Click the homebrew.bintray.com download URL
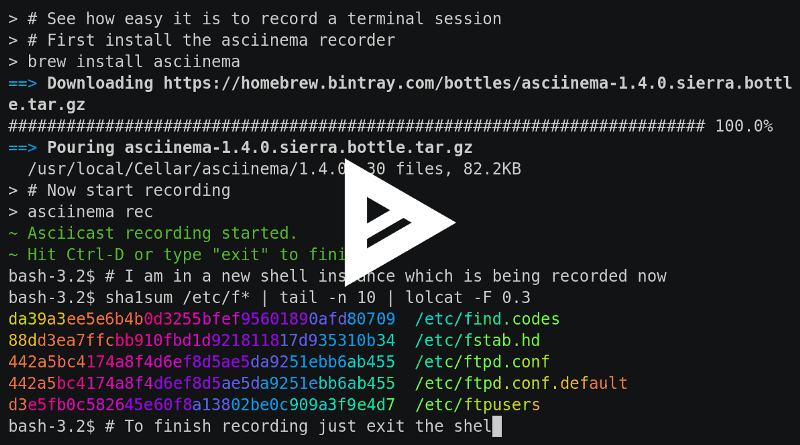 pos(478,83)
